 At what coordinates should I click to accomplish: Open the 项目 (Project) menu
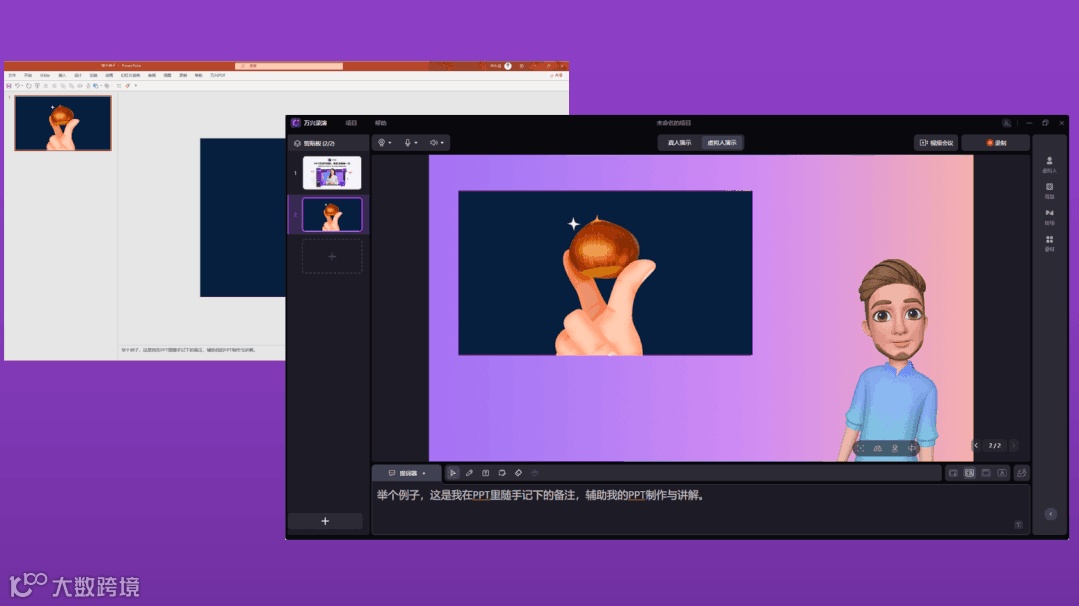point(351,123)
